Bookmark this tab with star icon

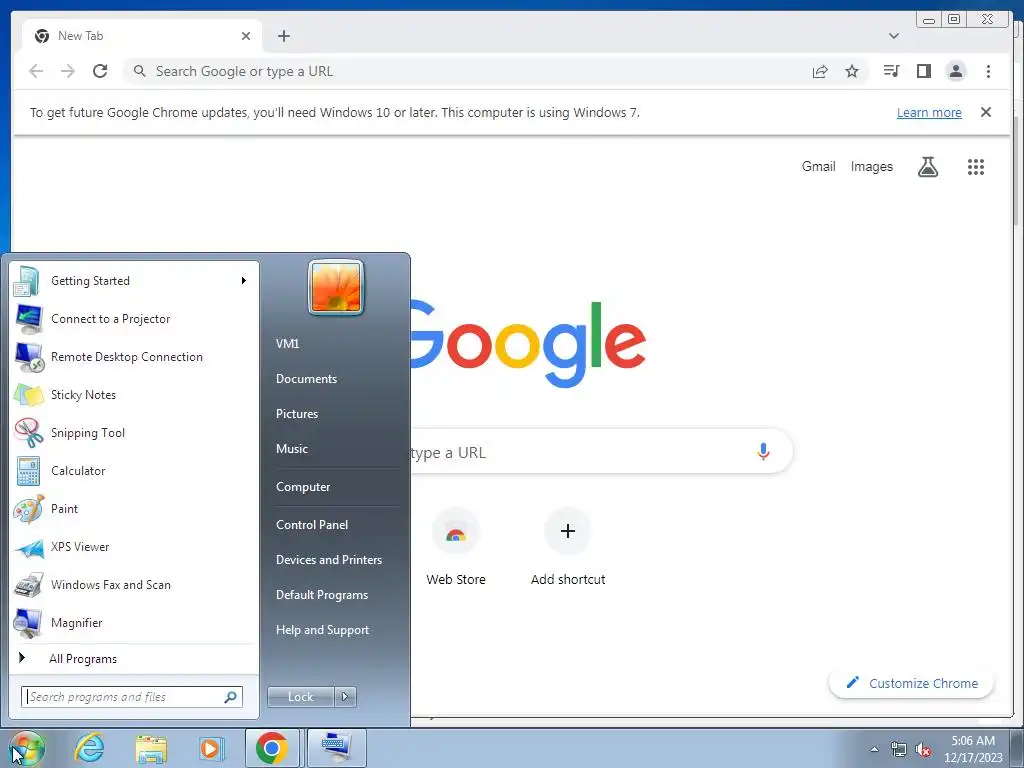tap(852, 71)
